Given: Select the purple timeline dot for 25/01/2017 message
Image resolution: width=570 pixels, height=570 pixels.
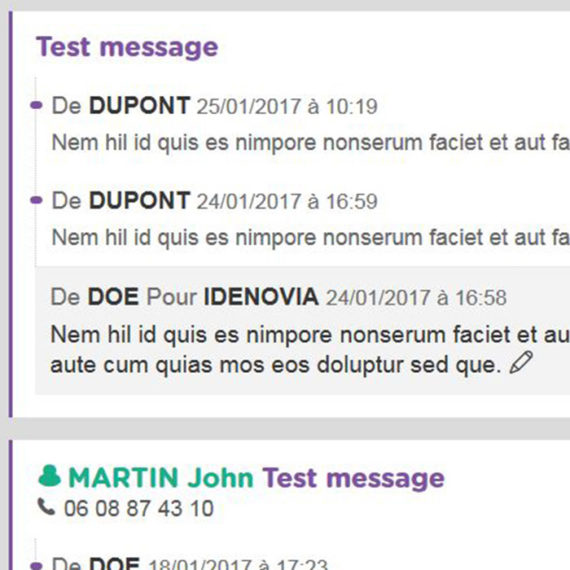Looking at the screenshot, I should tap(36, 105).
